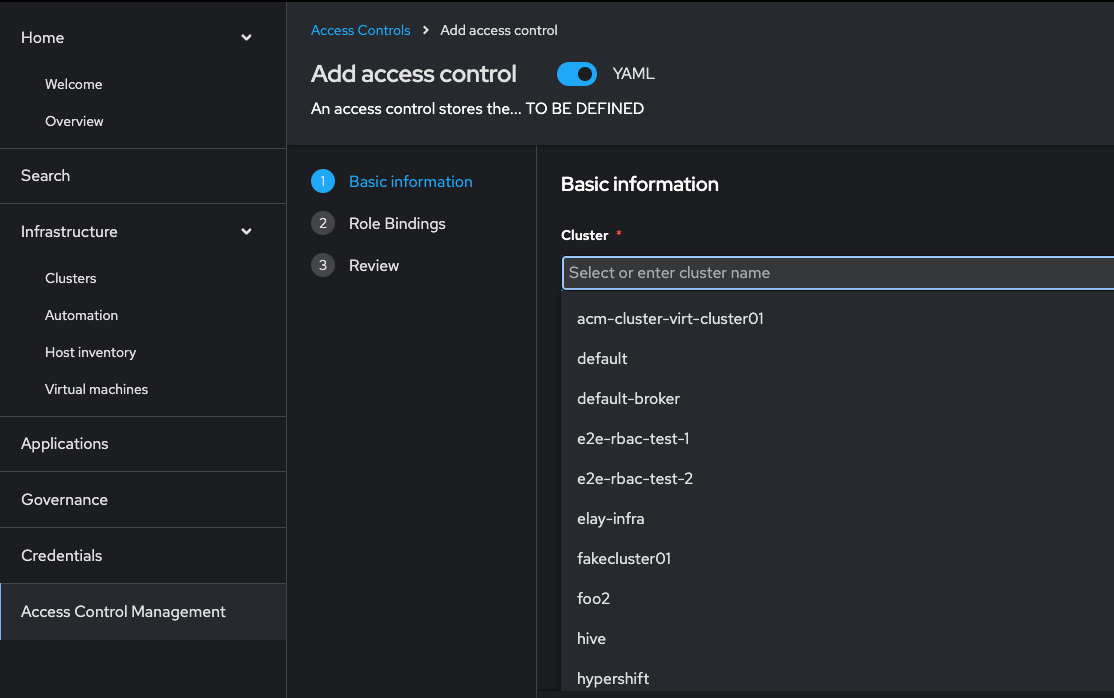Choose the default-broker cluster option
This screenshot has height=698, width=1114.
click(x=628, y=399)
